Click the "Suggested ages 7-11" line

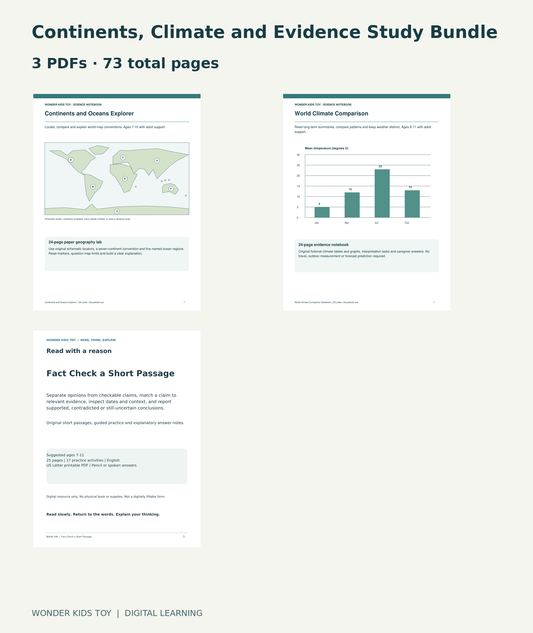tap(65, 455)
